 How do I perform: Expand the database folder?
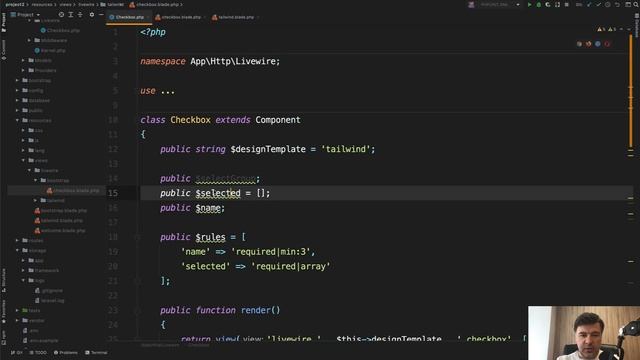click(17, 100)
